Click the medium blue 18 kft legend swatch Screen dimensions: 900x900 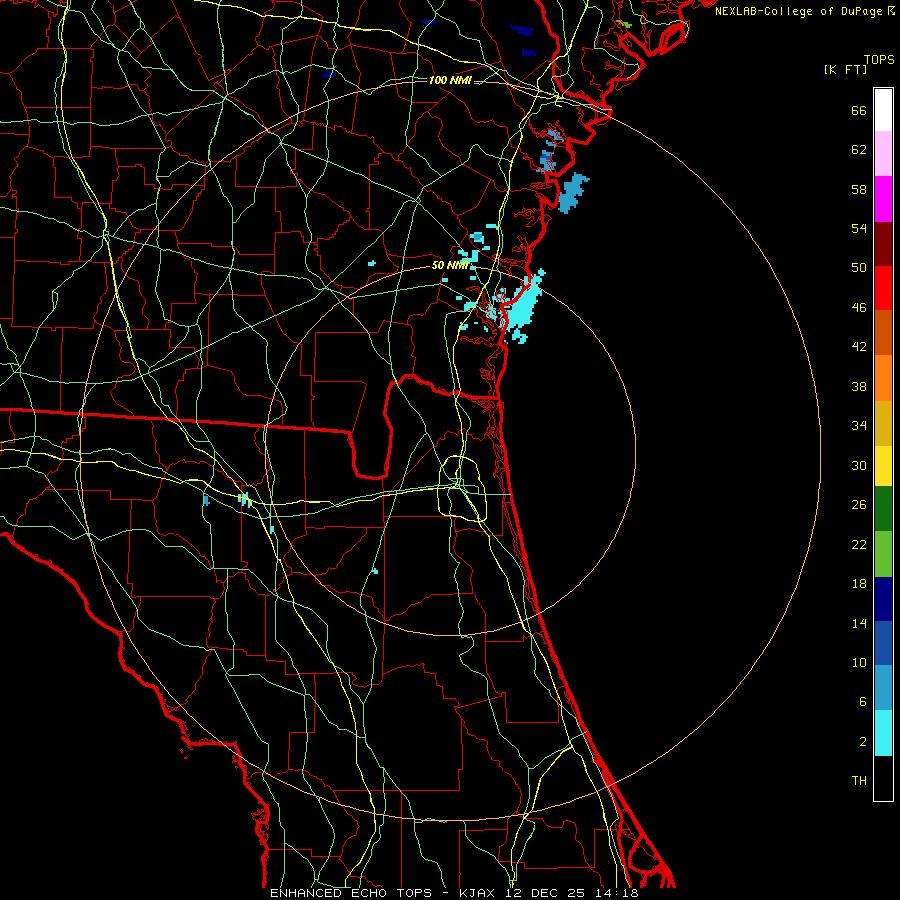point(883,643)
